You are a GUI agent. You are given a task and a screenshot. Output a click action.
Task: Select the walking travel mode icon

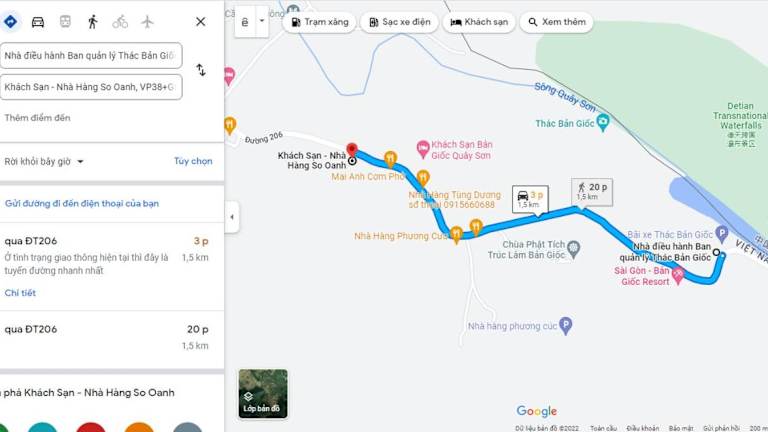[x=93, y=22]
